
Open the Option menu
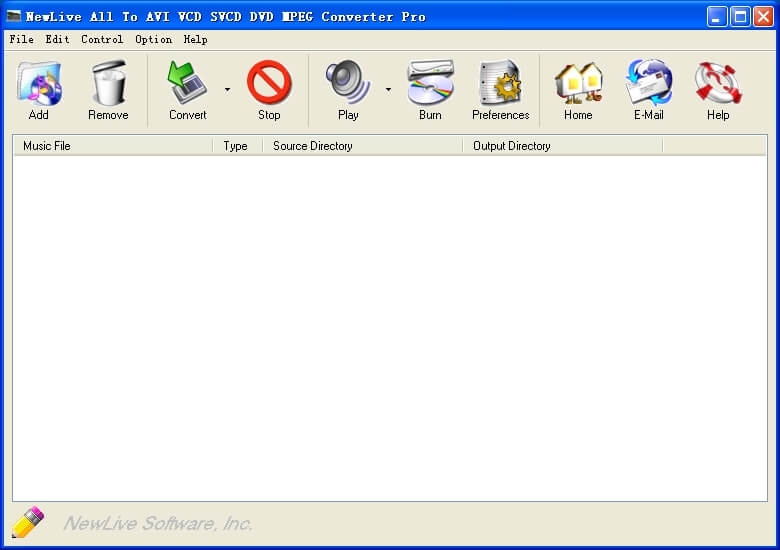pyautogui.click(x=153, y=39)
